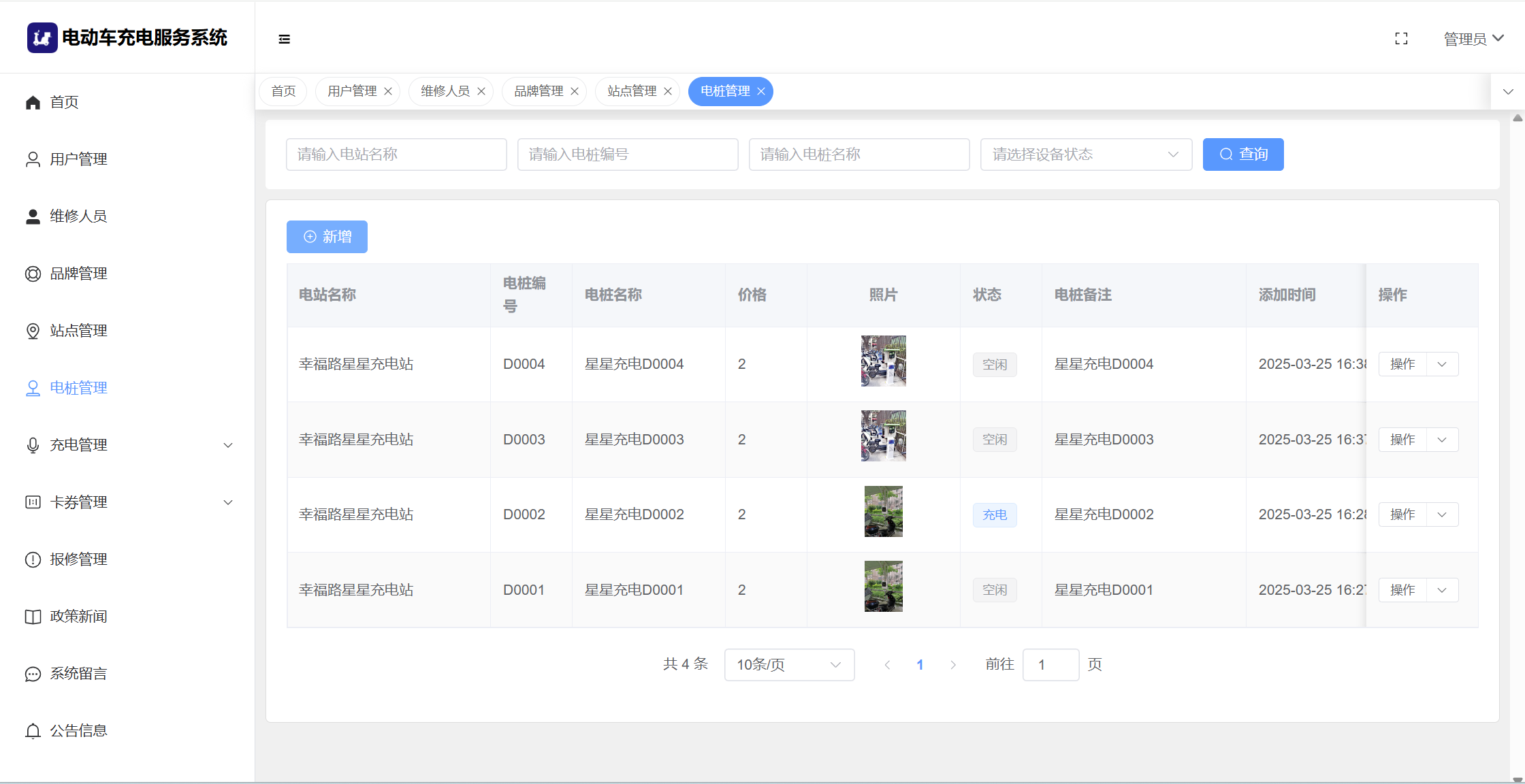Close the 用户管理 tab
The width and height of the screenshot is (1525, 784).
tap(388, 92)
